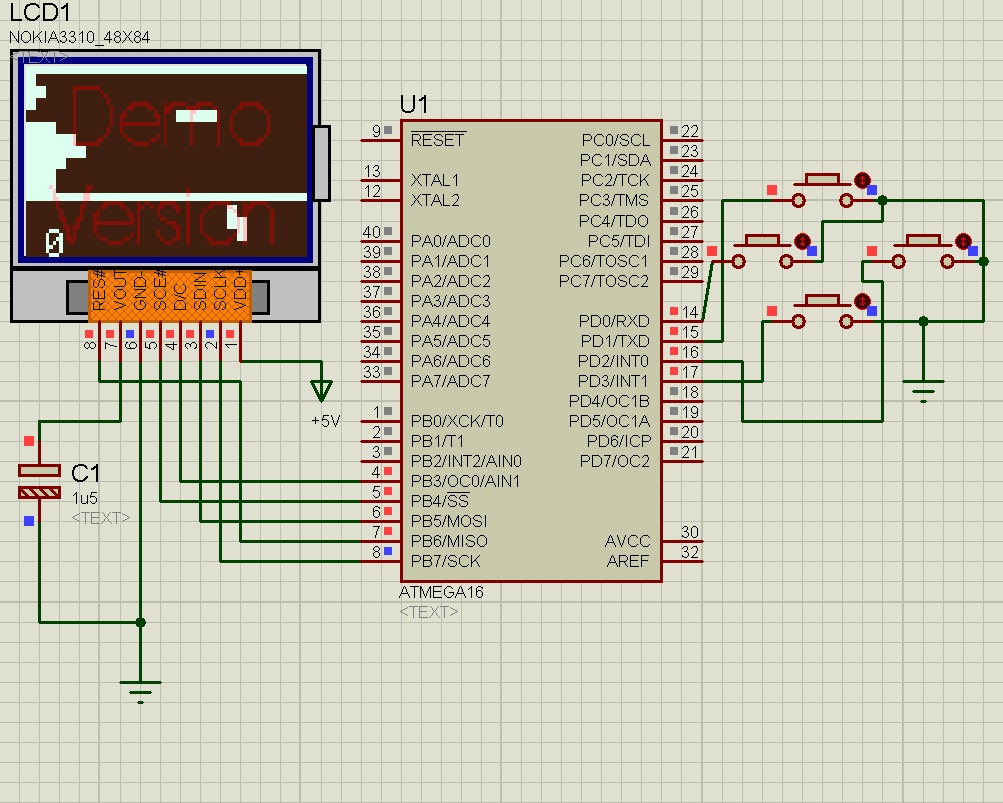This screenshot has height=803, width=1003.
Task: Click the +5V power terminal arrow
Action: [x=321, y=390]
